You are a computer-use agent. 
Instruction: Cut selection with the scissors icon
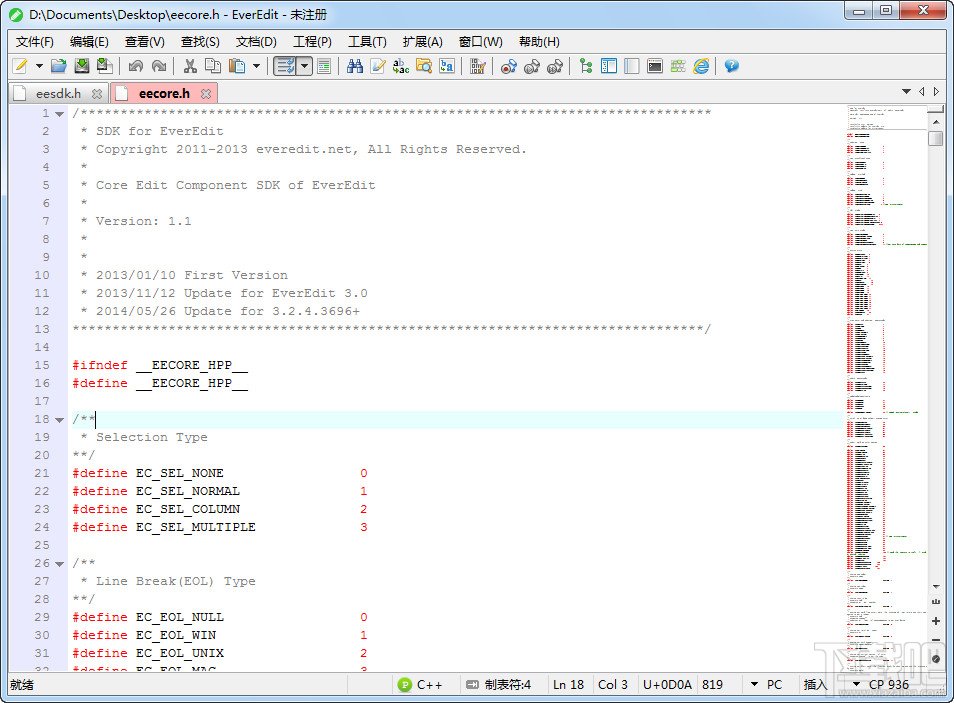[190, 66]
